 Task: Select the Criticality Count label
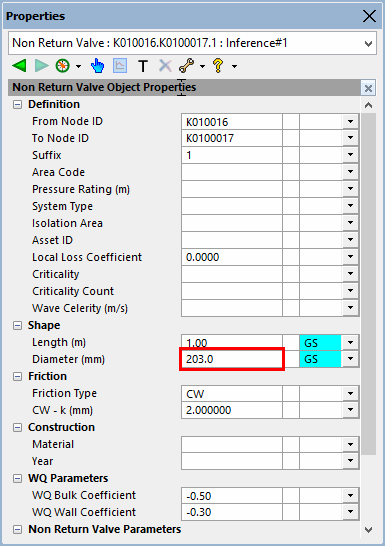tap(73, 291)
